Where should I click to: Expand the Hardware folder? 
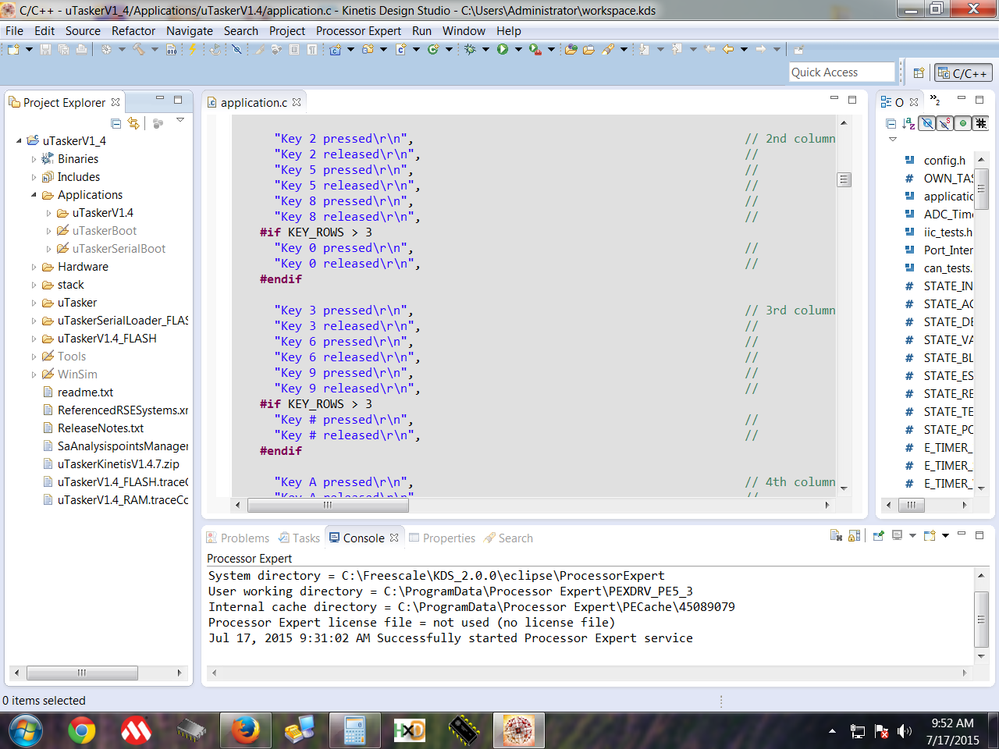tap(34, 267)
